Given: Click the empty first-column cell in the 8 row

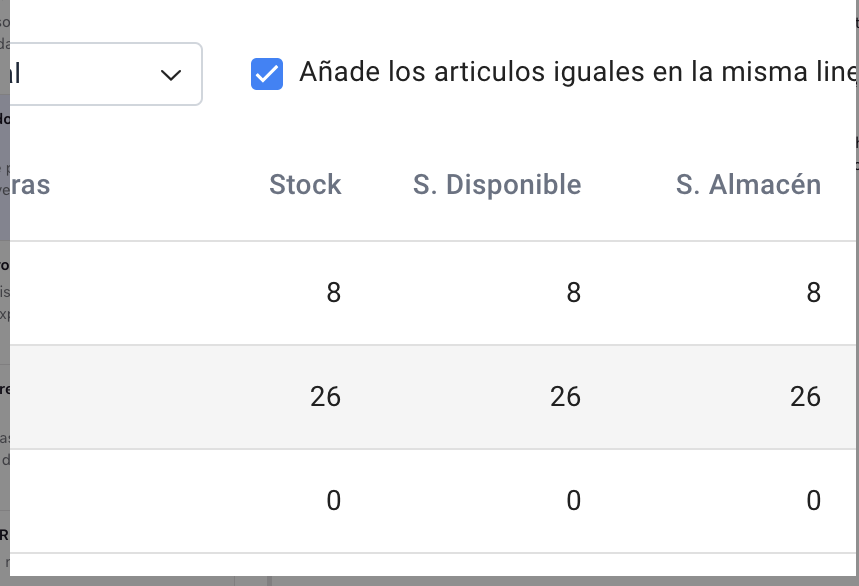Looking at the screenshot, I should [110, 293].
